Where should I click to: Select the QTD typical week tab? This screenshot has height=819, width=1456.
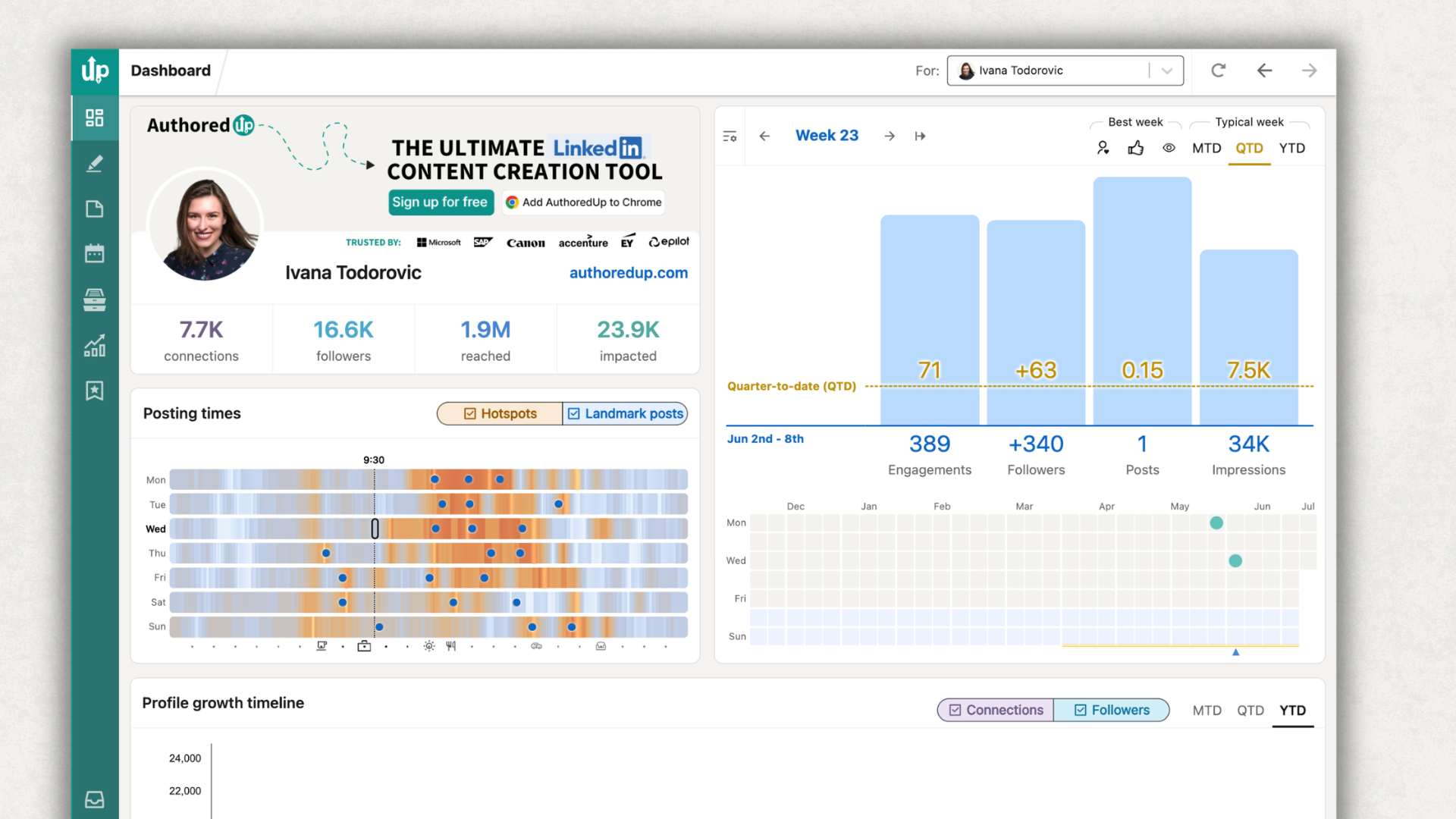click(x=1250, y=148)
